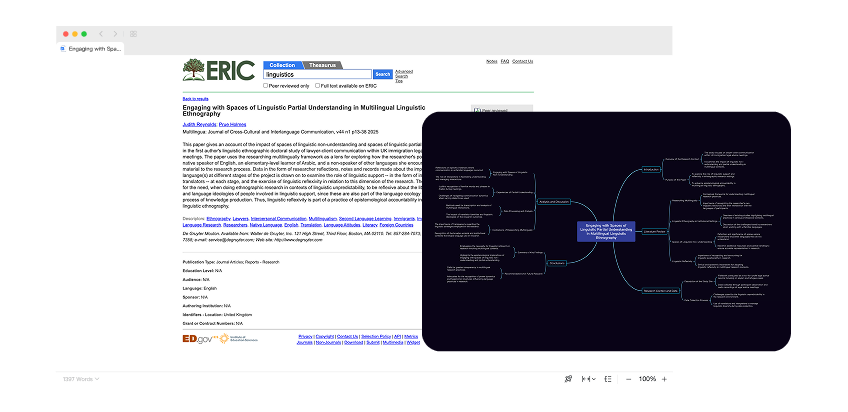The image size is (848, 412).
Task: Click the ED.gov logo in footer
Action: pyautogui.click(x=200, y=339)
